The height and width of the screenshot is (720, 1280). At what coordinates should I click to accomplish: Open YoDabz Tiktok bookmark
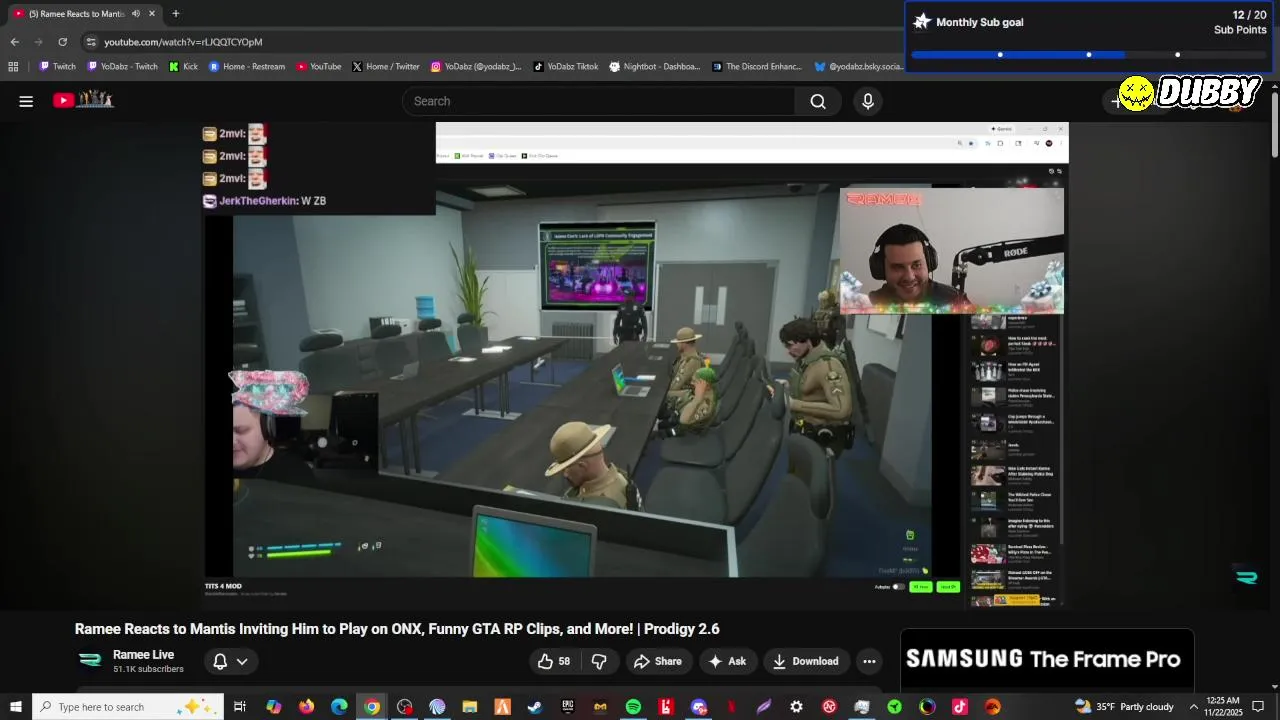[566, 67]
